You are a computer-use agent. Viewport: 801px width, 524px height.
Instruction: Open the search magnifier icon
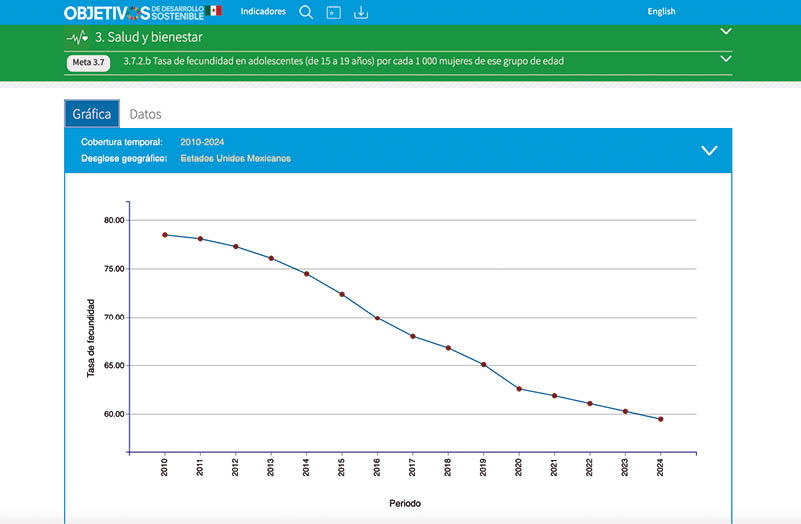(x=306, y=12)
